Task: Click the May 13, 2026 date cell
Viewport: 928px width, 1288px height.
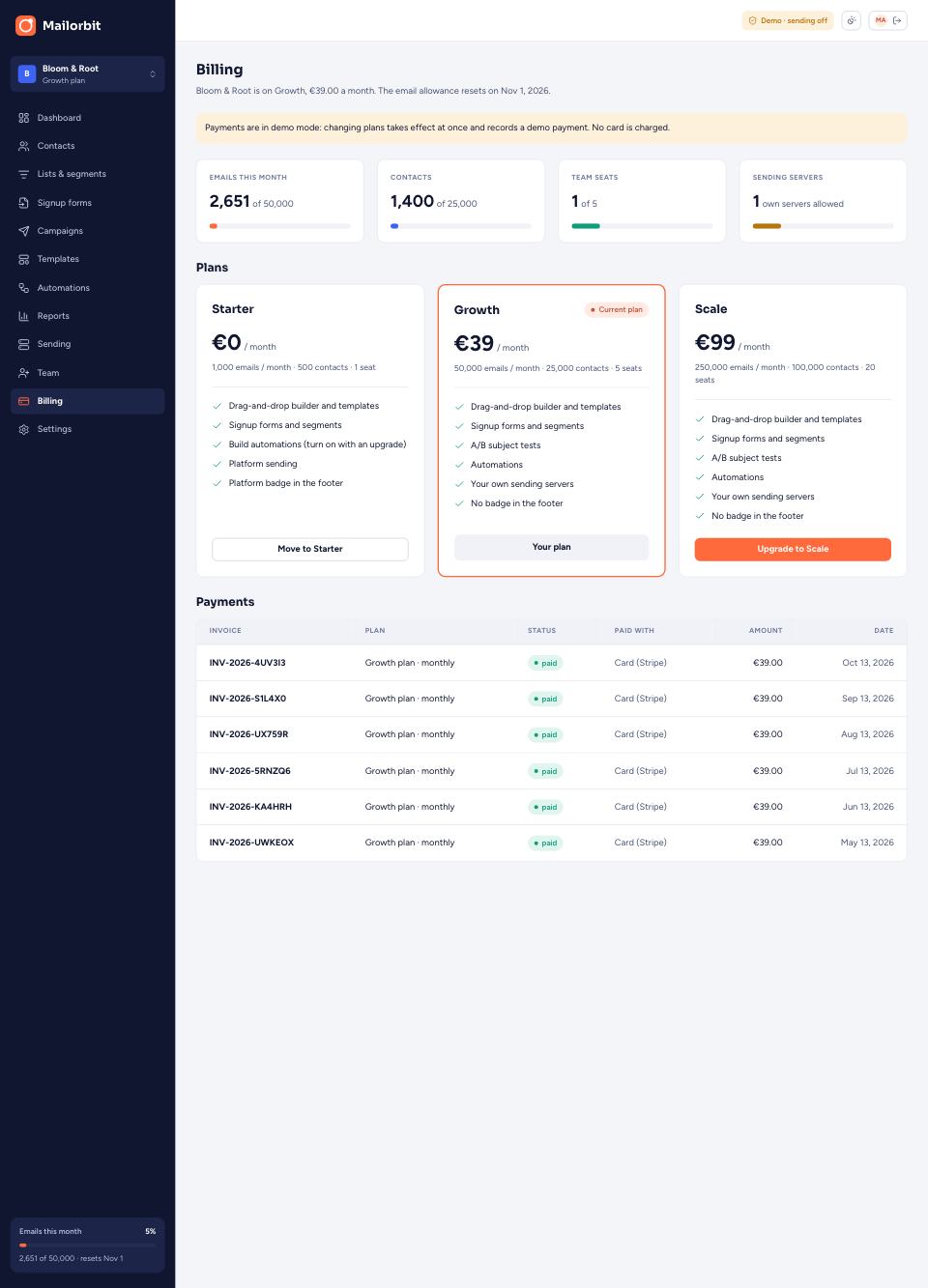Action: (867, 843)
